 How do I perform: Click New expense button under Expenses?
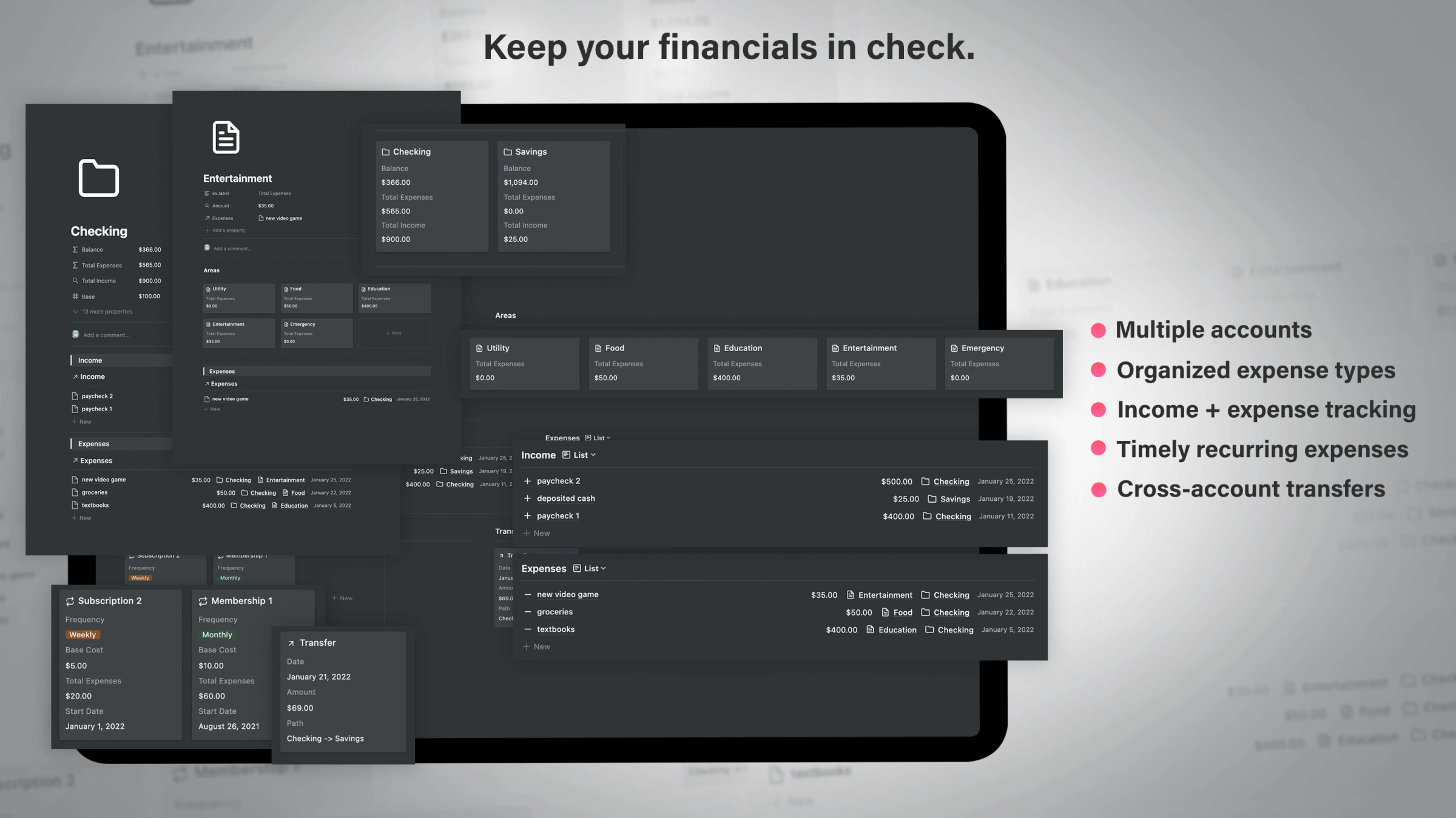541,646
